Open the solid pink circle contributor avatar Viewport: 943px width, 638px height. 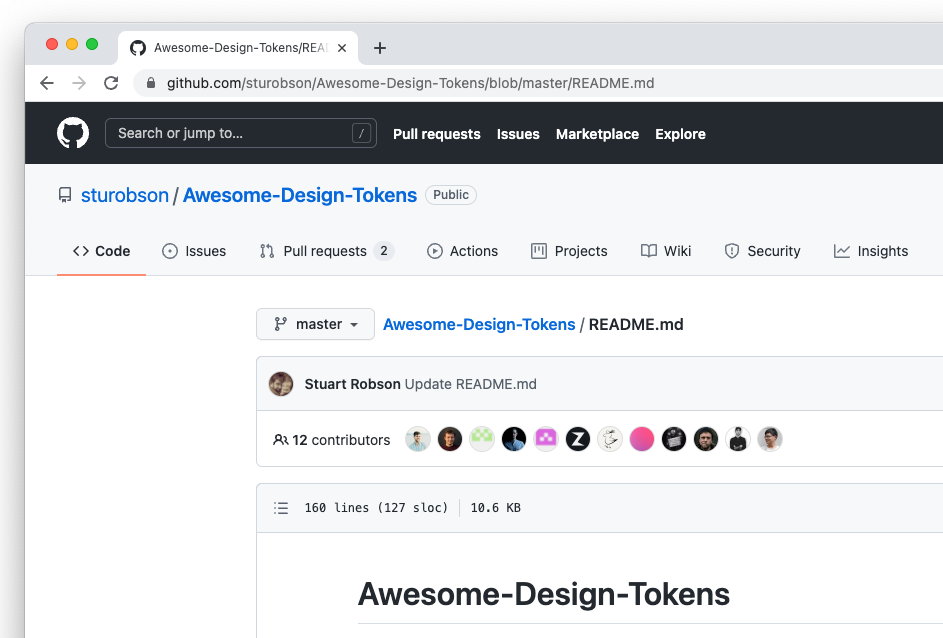pyautogui.click(x=642, y=439)
